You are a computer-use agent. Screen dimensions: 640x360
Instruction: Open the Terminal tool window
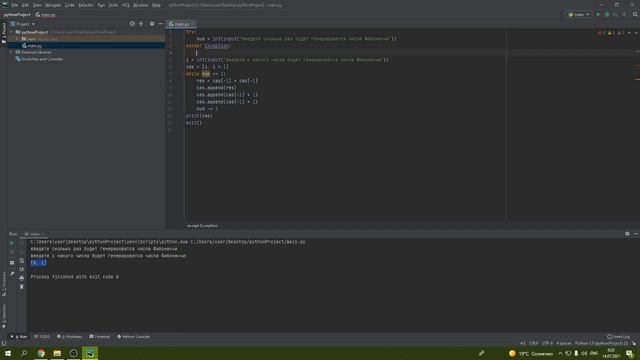100,337
